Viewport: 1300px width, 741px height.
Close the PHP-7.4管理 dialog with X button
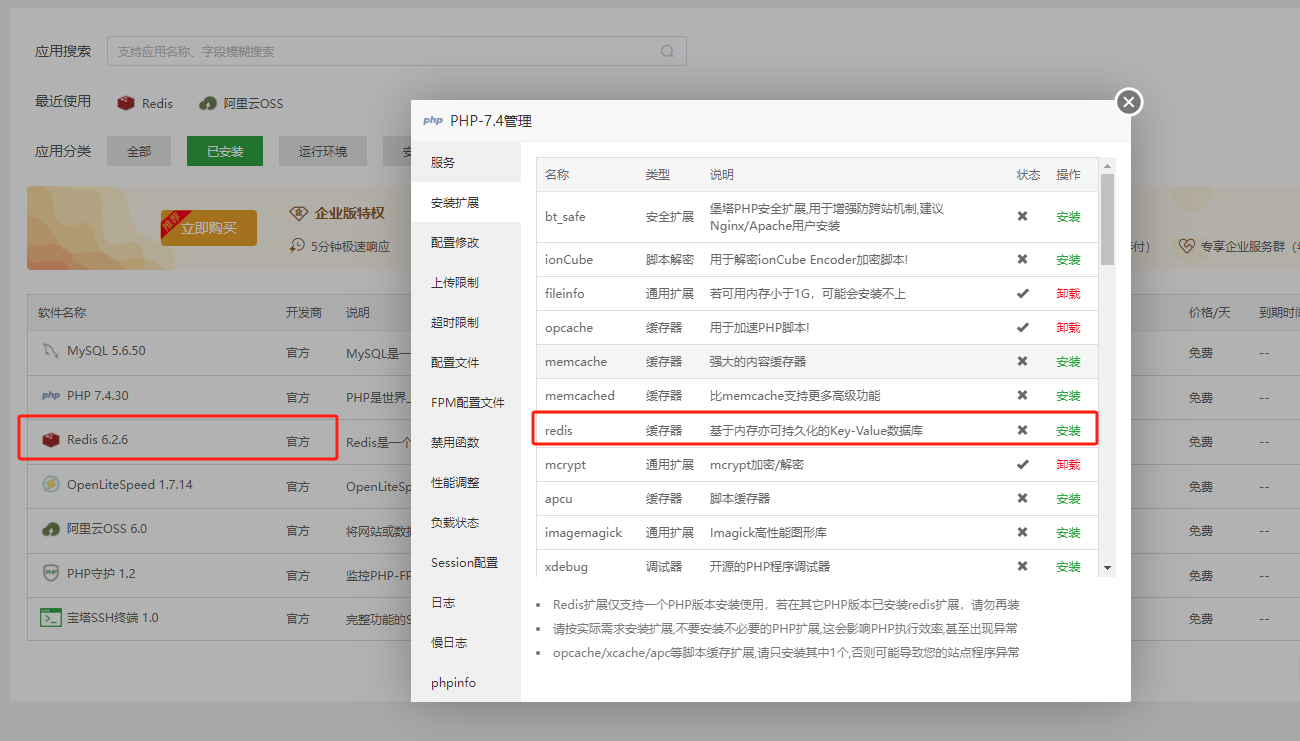[1129, 101]
